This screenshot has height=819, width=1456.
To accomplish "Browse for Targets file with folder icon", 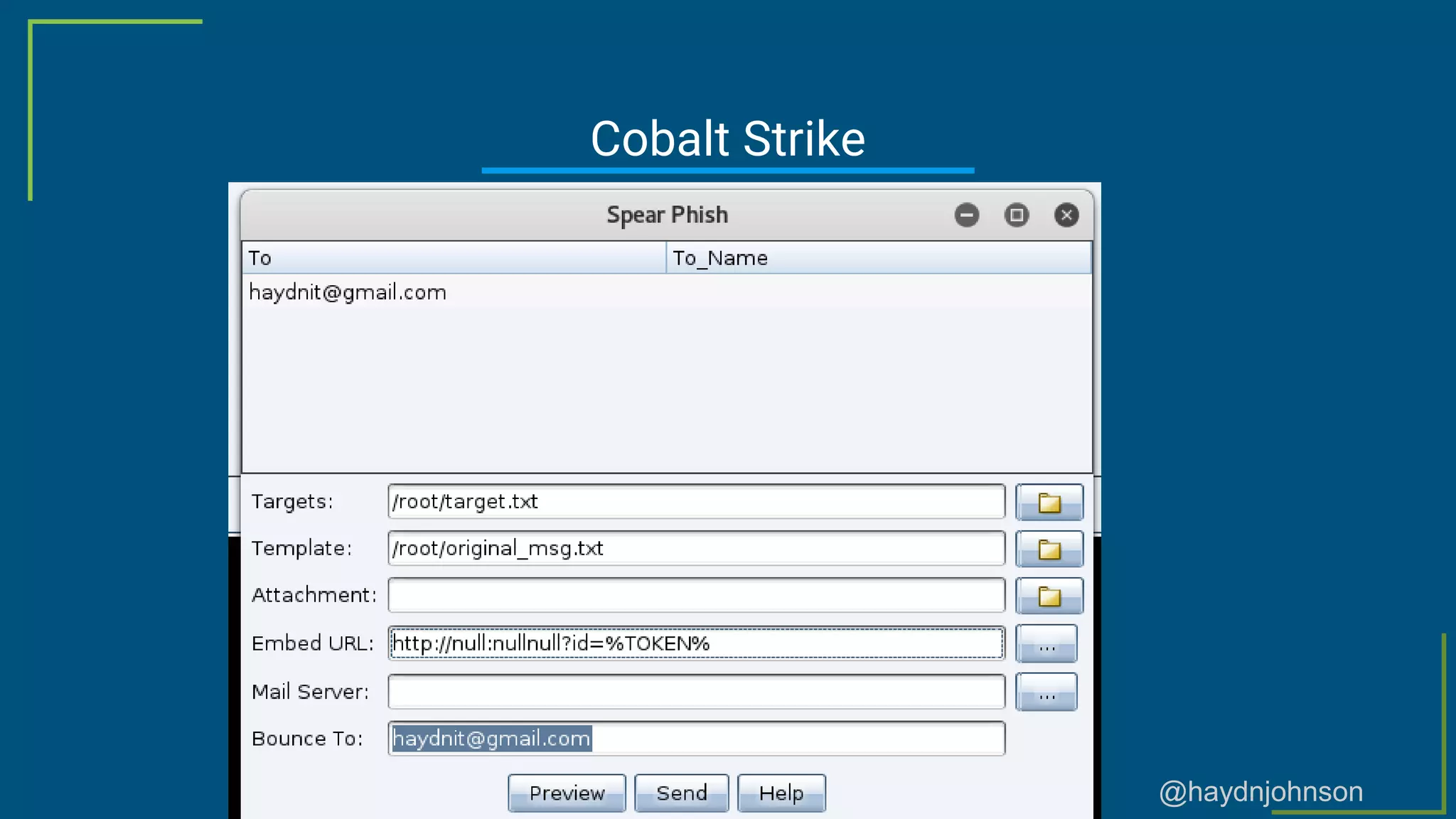I will (x=1049, y=502).
